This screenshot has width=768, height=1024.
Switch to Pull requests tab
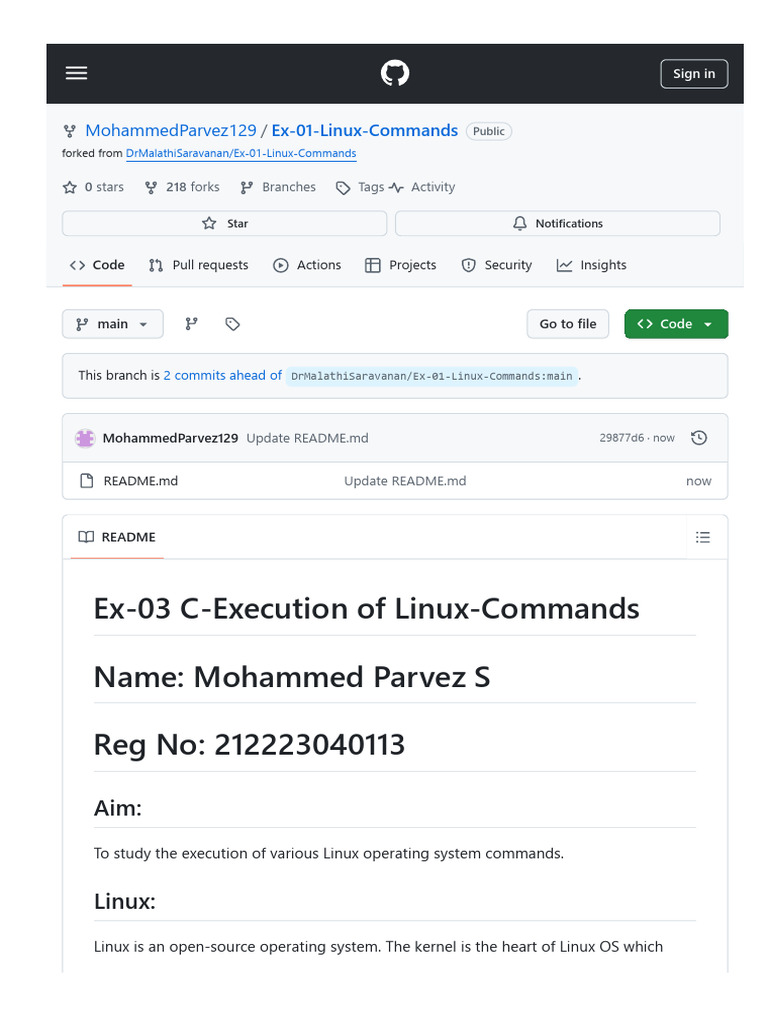pos(199,265)
